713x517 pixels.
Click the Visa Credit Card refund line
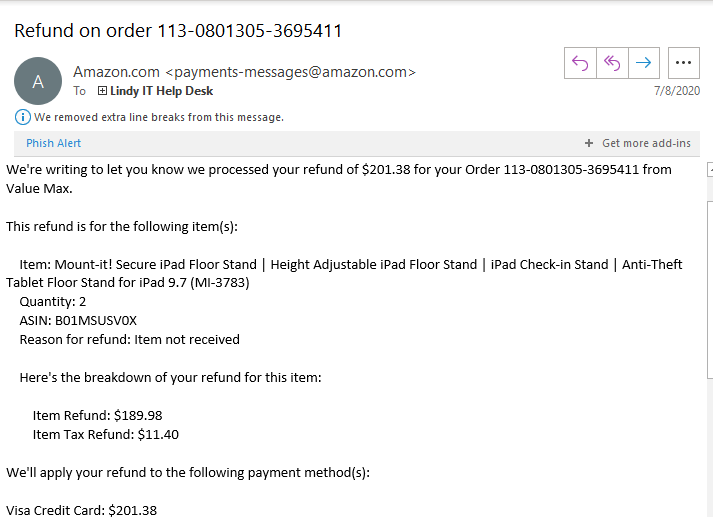(81, 510)
